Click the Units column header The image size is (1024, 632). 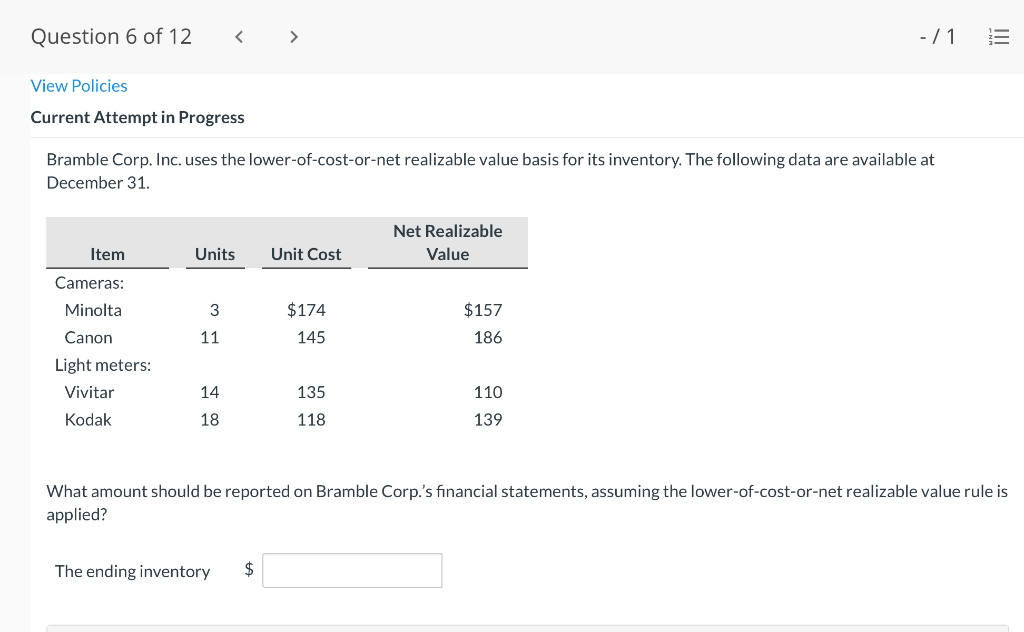215,254
